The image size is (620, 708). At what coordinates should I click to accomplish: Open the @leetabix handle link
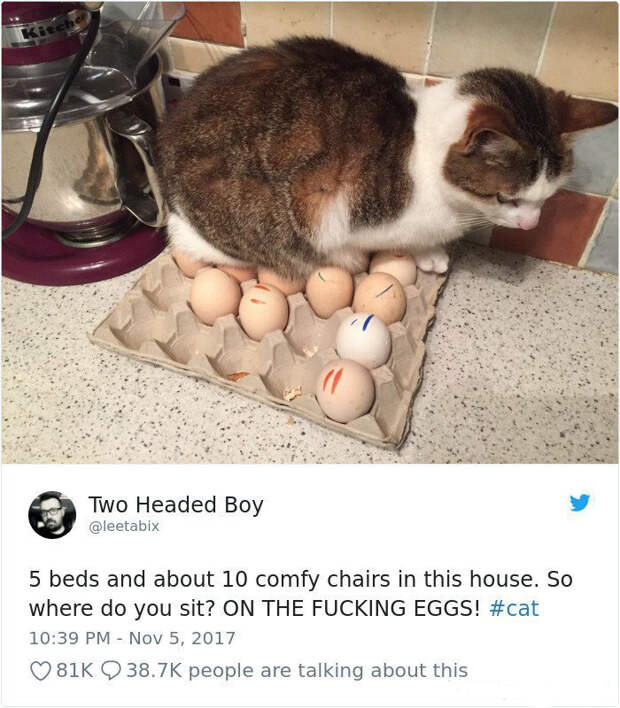coord(124,526)
